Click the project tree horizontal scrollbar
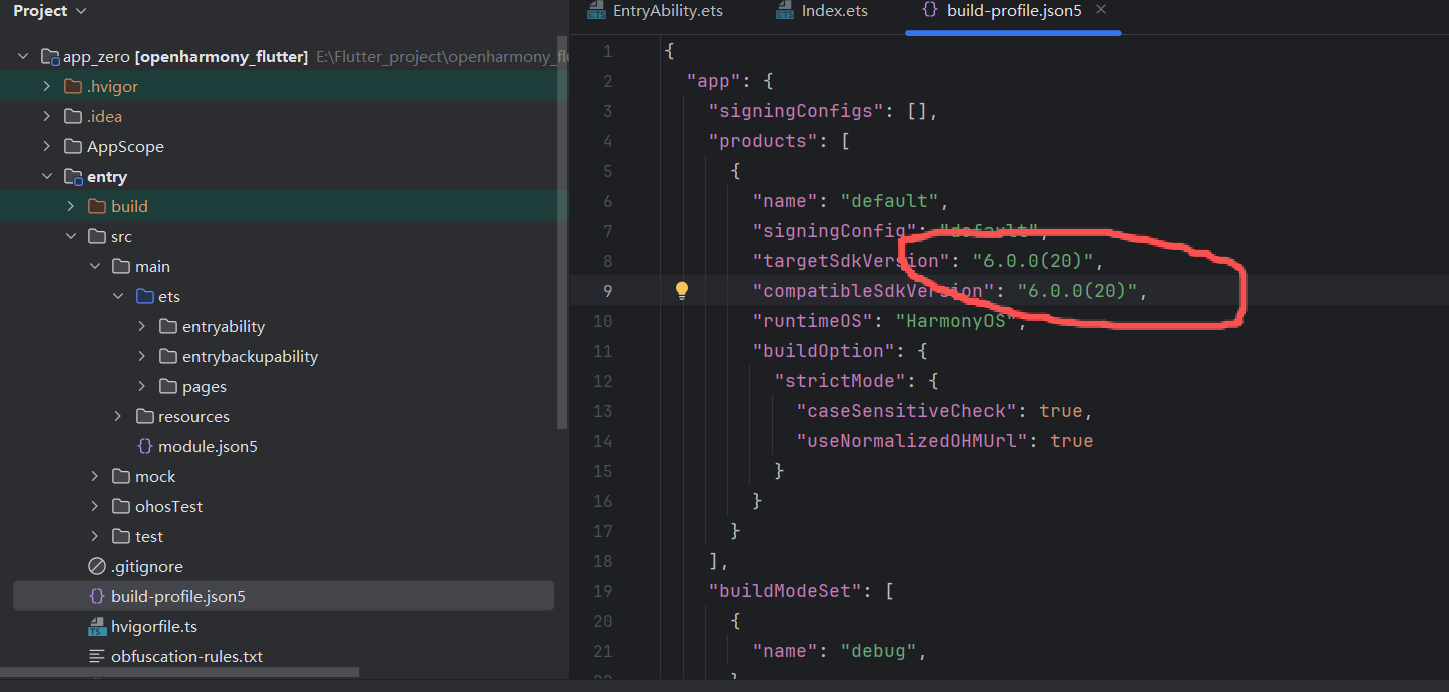 coord(179,673)
